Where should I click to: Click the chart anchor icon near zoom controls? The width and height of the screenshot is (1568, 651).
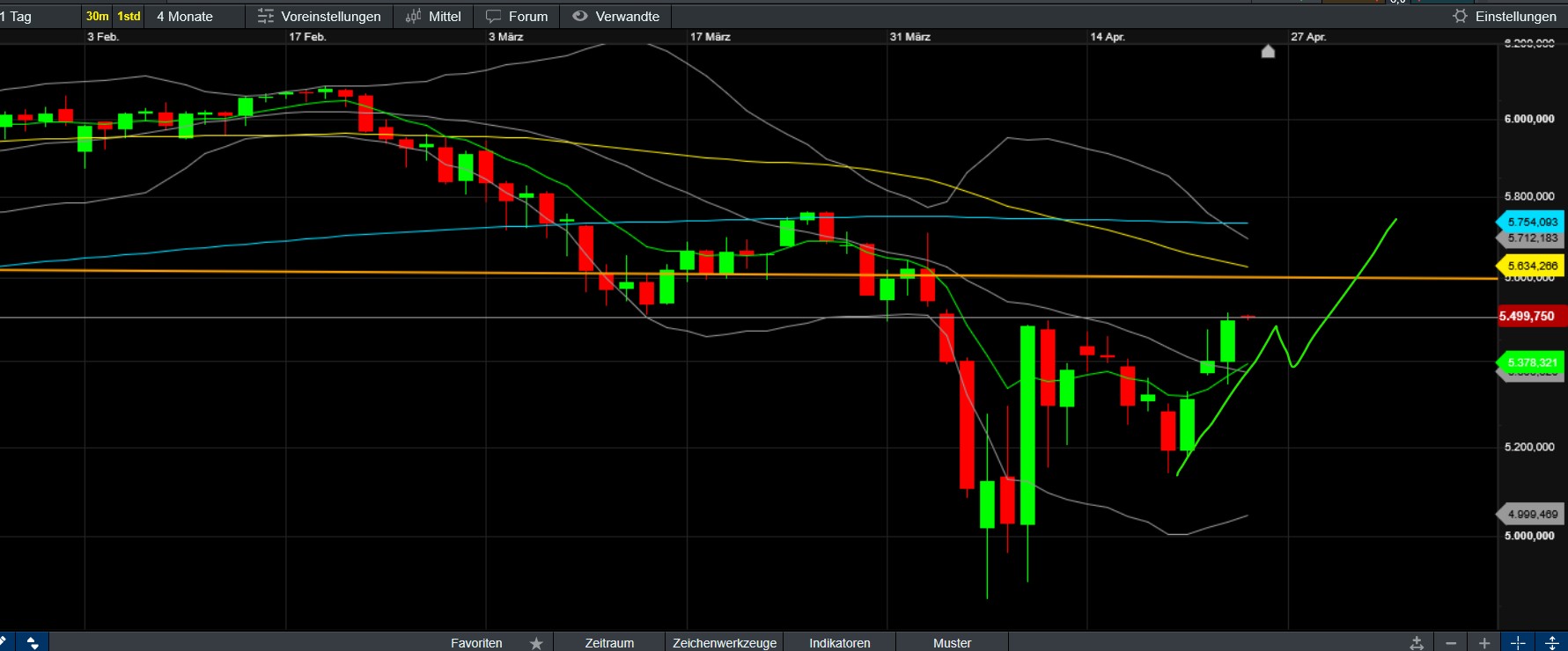click(x=1417, y=643)
